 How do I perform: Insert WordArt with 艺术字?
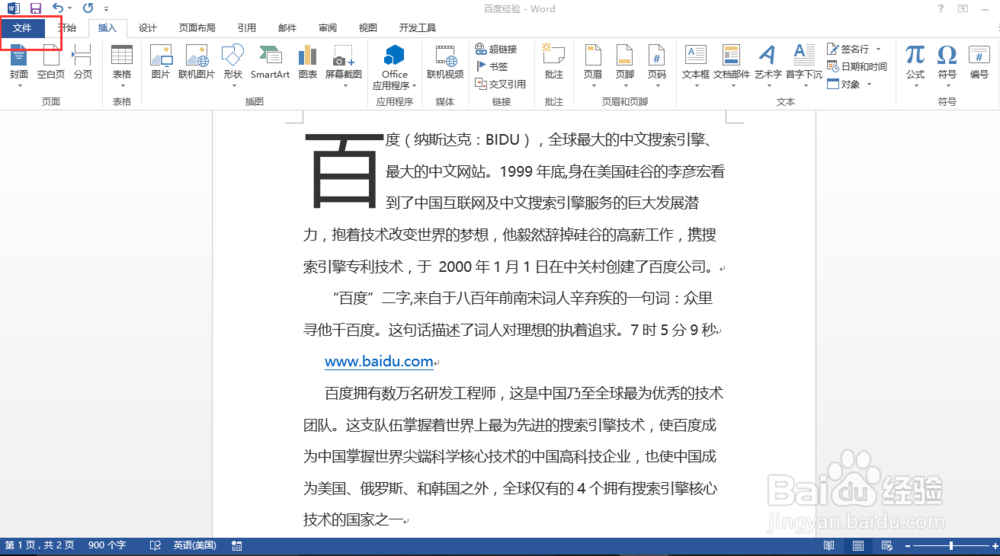768,64
